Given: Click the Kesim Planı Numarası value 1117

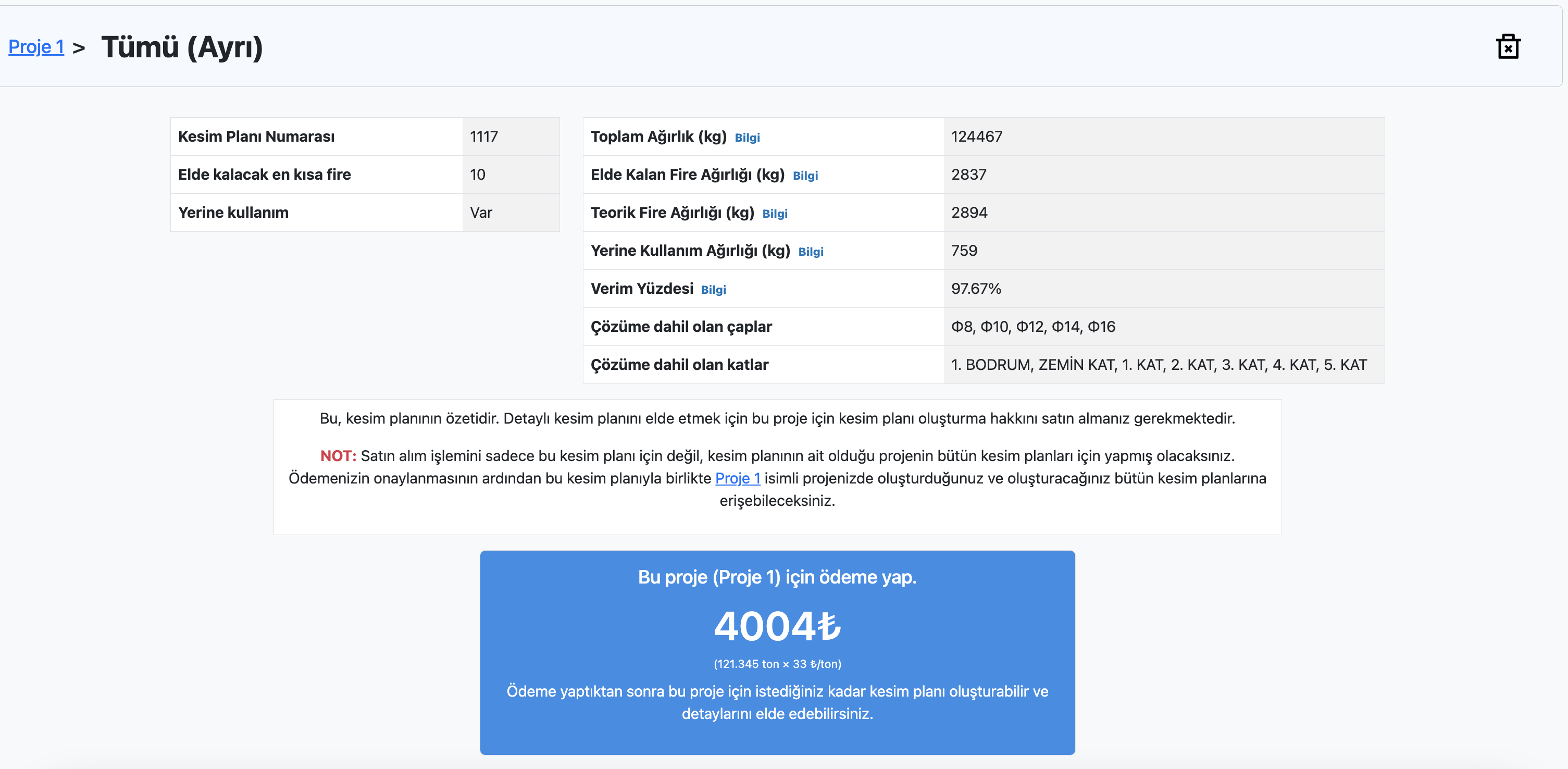Looking at the screenshot, I should [484, 137].
